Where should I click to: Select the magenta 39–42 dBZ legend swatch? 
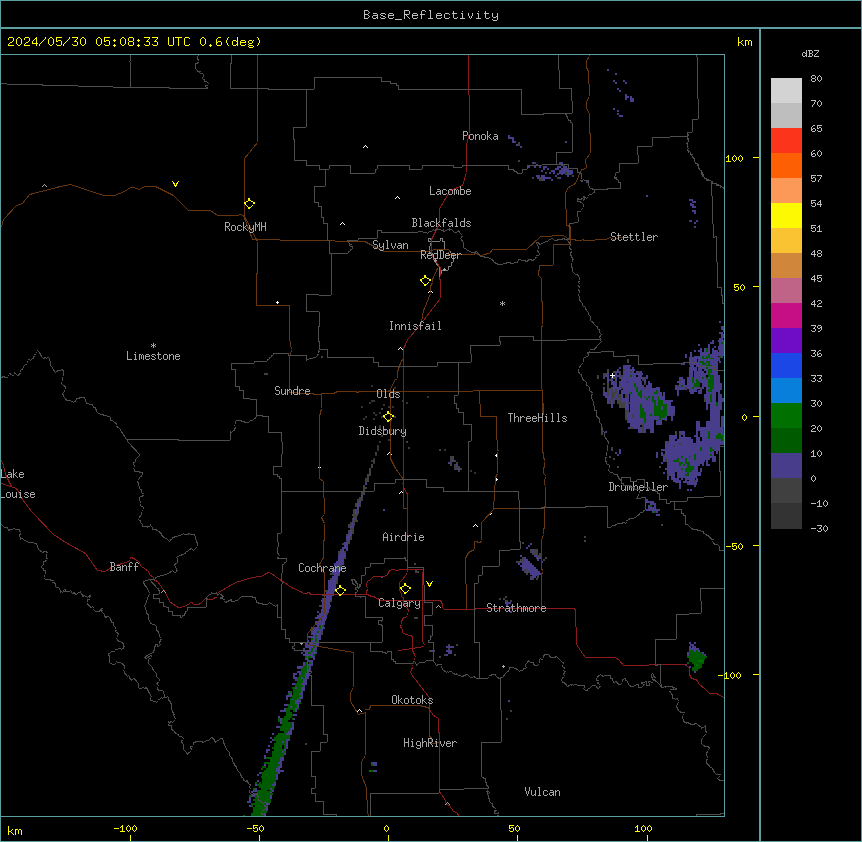click(x=786, y=315)
